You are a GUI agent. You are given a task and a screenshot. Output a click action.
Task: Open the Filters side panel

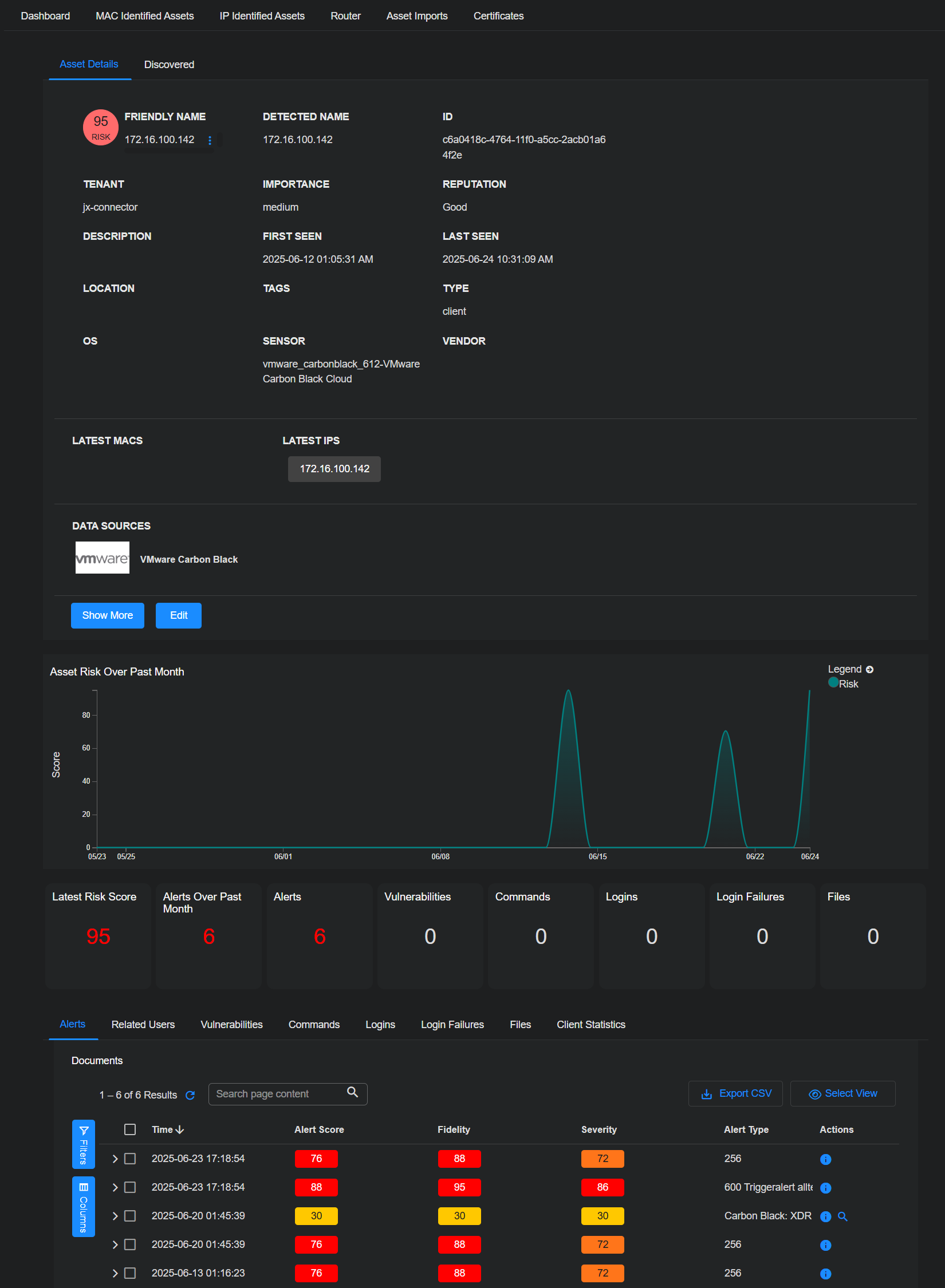84,1144
